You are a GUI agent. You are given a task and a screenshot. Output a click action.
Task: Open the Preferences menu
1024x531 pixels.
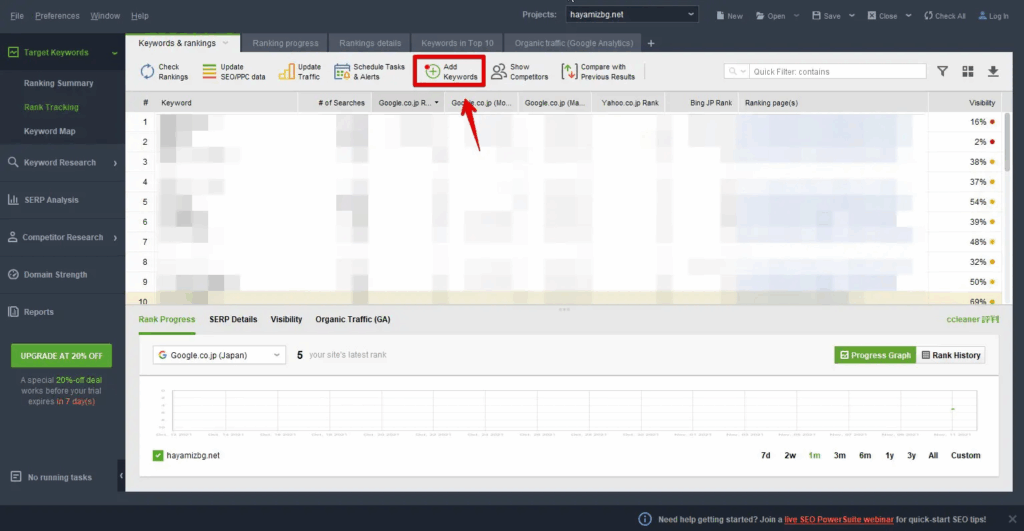(x=57, y=16)
